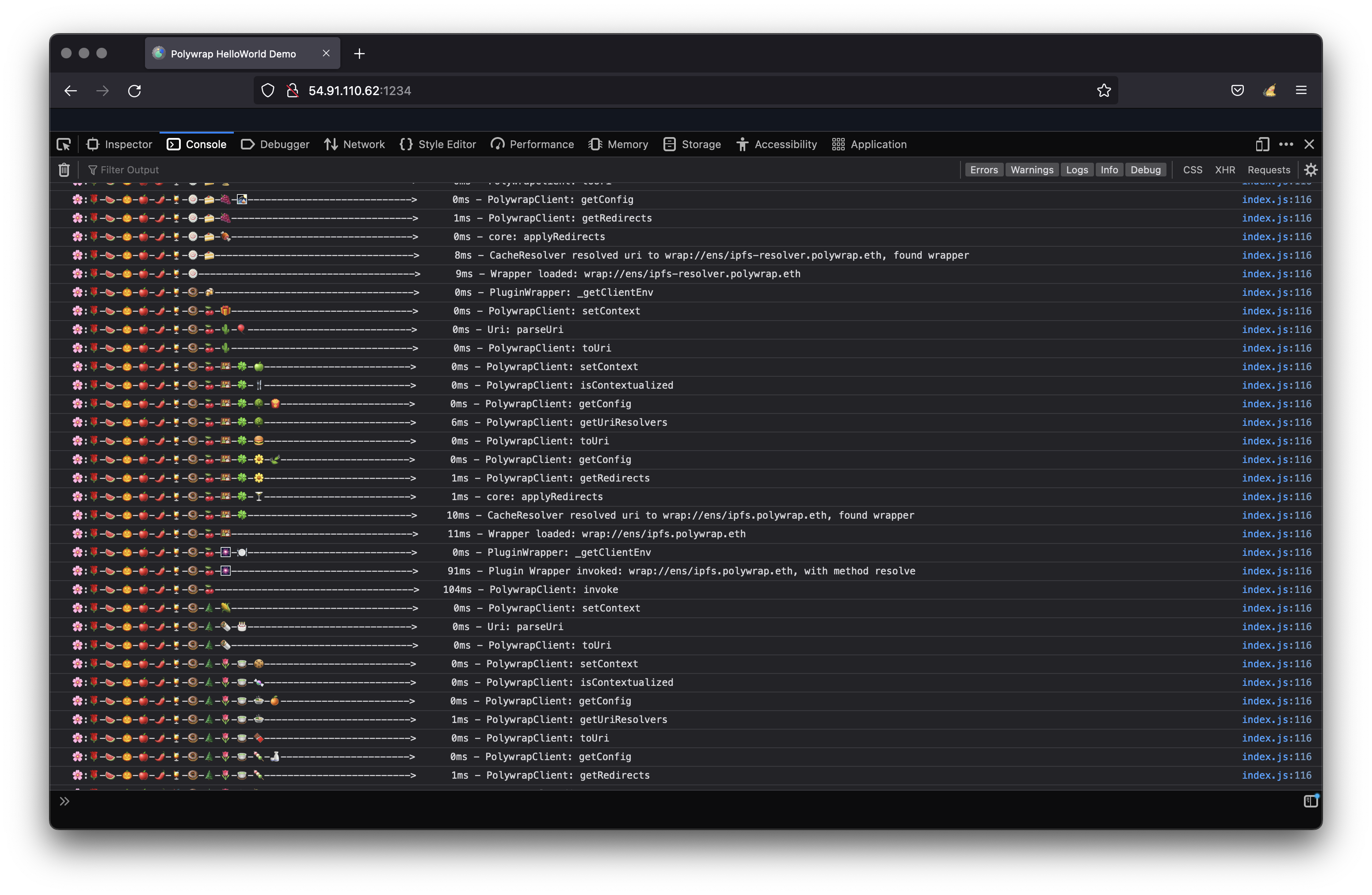Reload the current page
The height and width of the screenshot is (895, 1372).
point(134,91)
